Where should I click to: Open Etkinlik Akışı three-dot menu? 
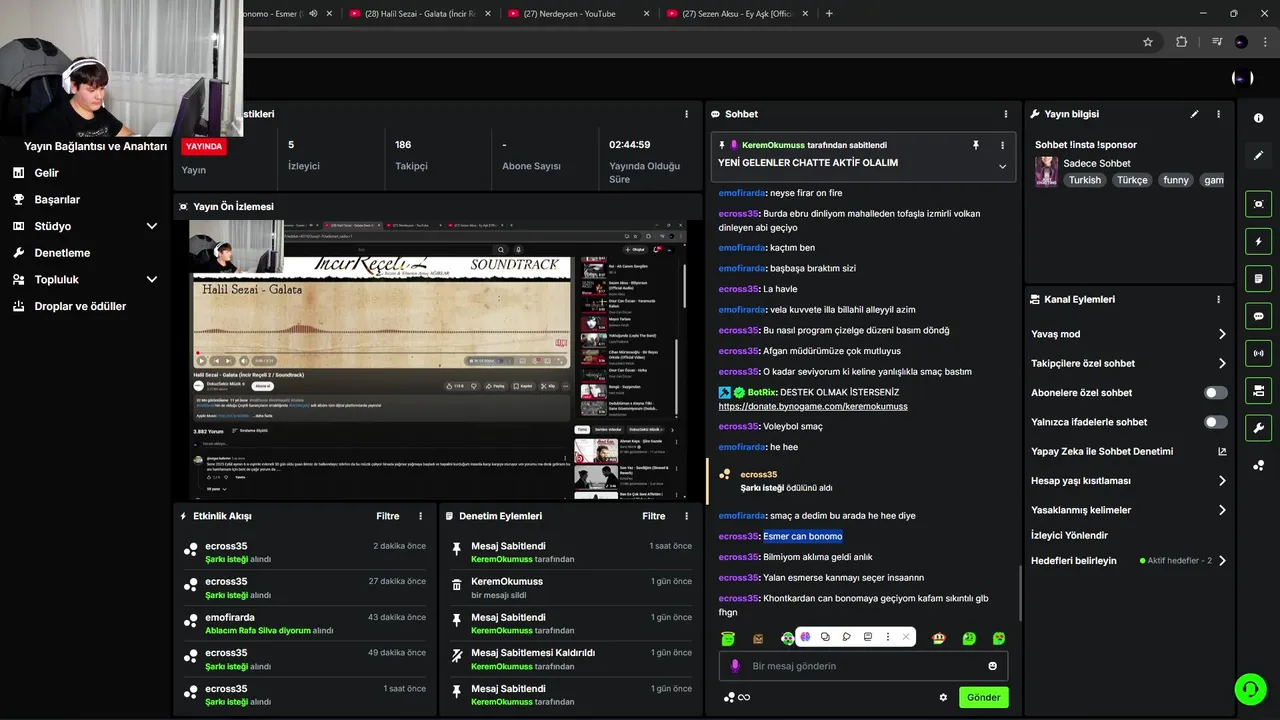click(420, 516)
